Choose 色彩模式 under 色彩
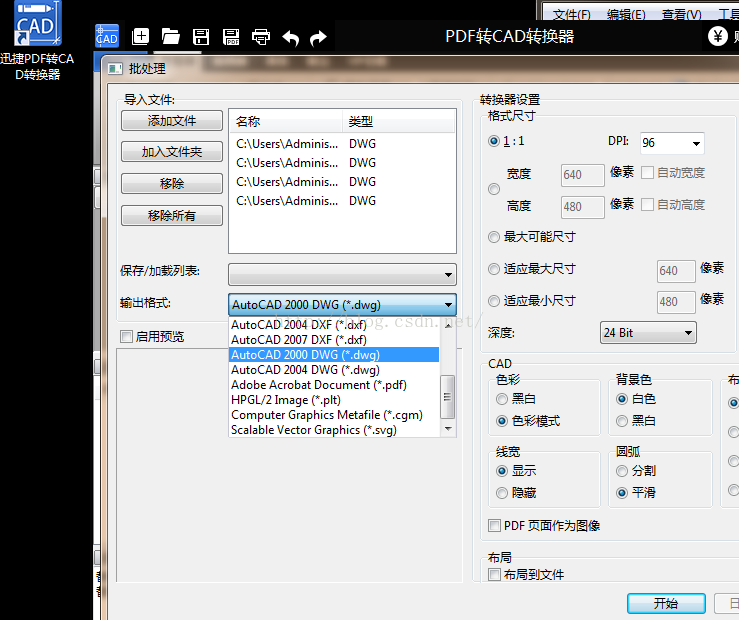Viewport: 739px width, 620px height. coord(502,421)
